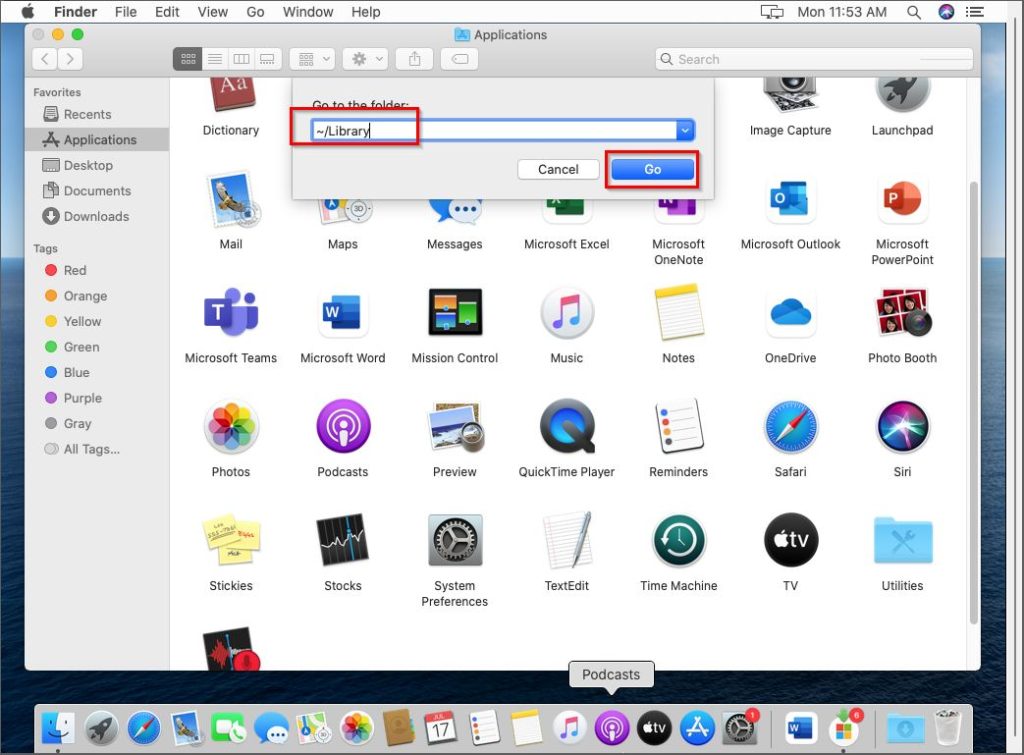
Task: Open the Stocks app icon
Action: click(342, 540)
